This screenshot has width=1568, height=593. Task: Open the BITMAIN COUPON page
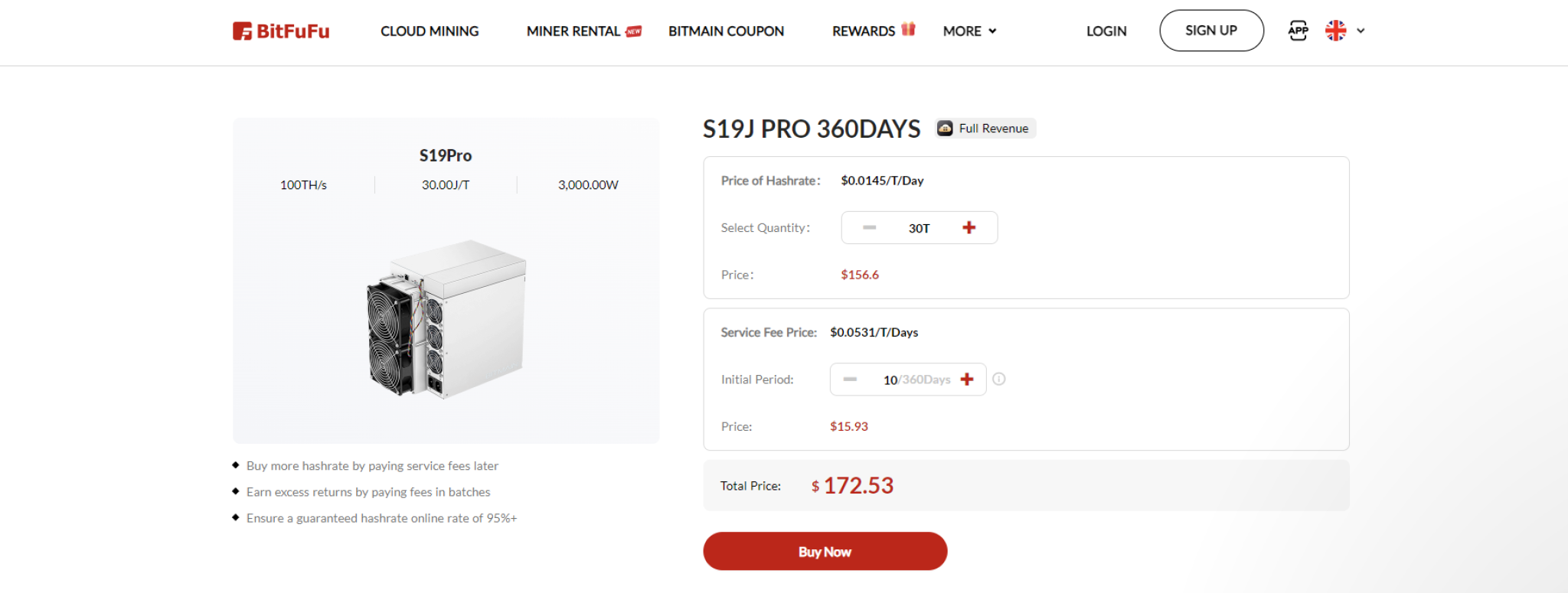click(x=726, y=31)
